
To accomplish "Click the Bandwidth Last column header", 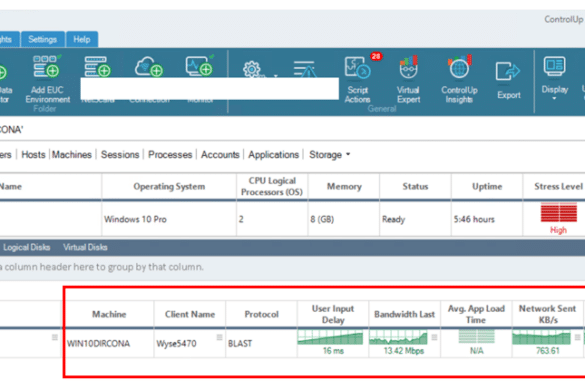I will coord(404,314).
